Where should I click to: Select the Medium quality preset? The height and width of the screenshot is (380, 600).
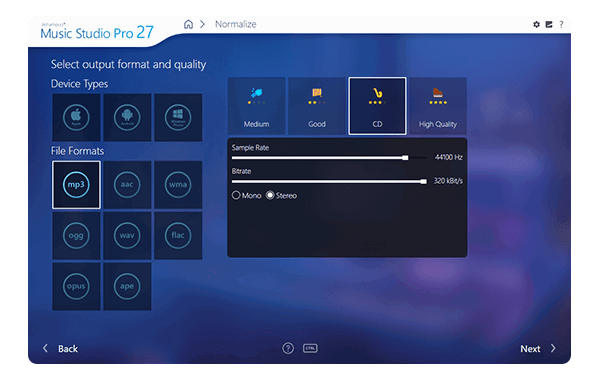(x=256, y=106)
